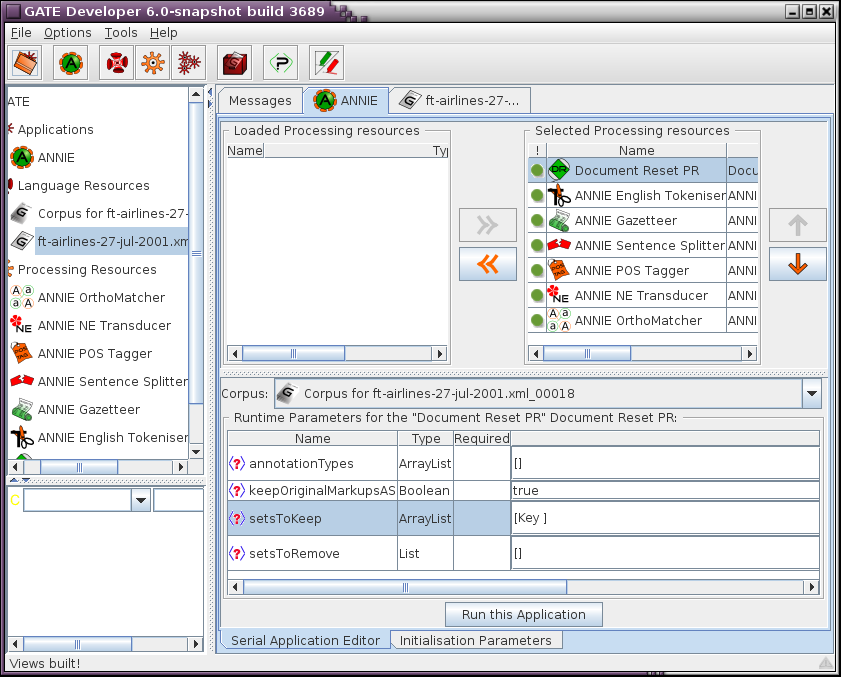The height and width of the screenshot is (677, 841).
Task: Move selected resource down with orange arrow
Action: (x=798, y=264)
